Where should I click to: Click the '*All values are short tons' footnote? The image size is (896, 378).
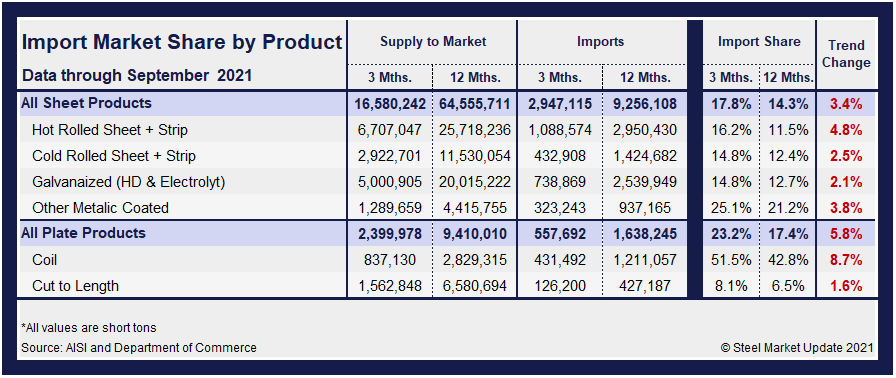(x=89, y=328)
